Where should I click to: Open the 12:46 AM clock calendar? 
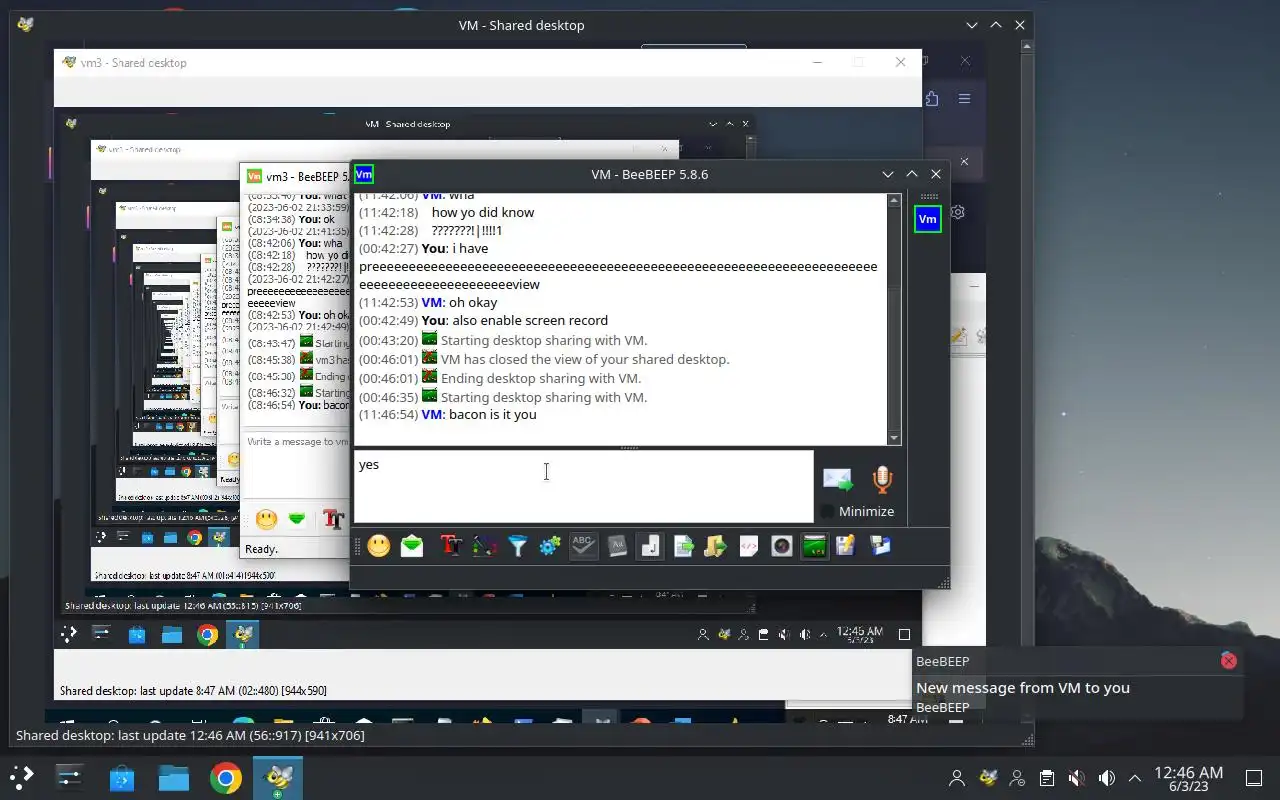click(1188, 778)
